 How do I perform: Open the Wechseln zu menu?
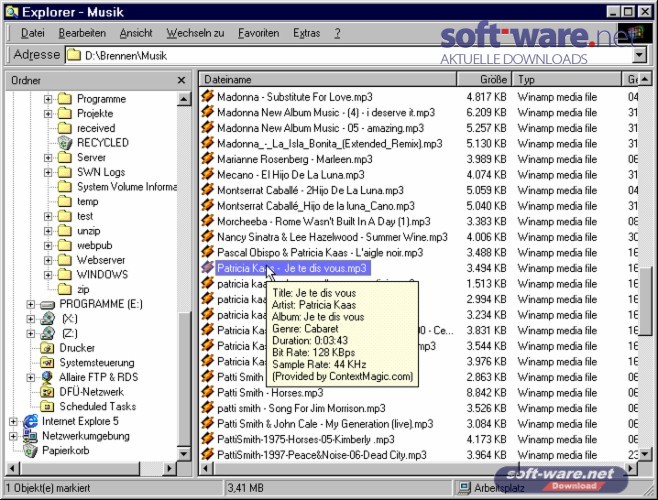[x=195, y=33]
